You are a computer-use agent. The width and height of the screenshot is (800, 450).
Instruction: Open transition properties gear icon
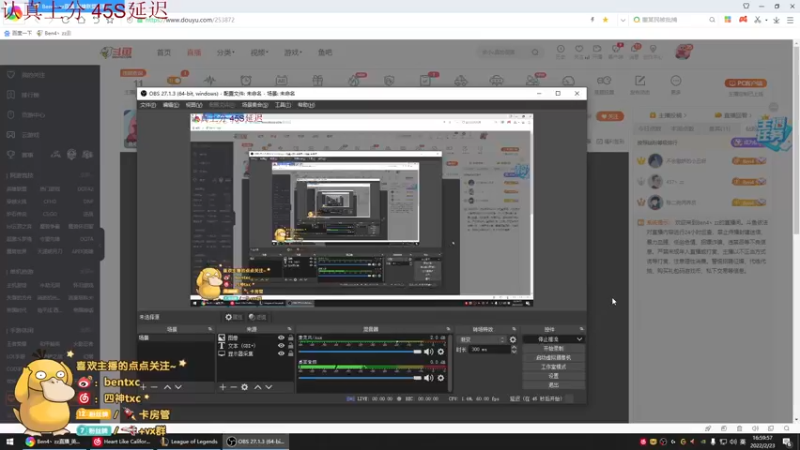[513, 340]
